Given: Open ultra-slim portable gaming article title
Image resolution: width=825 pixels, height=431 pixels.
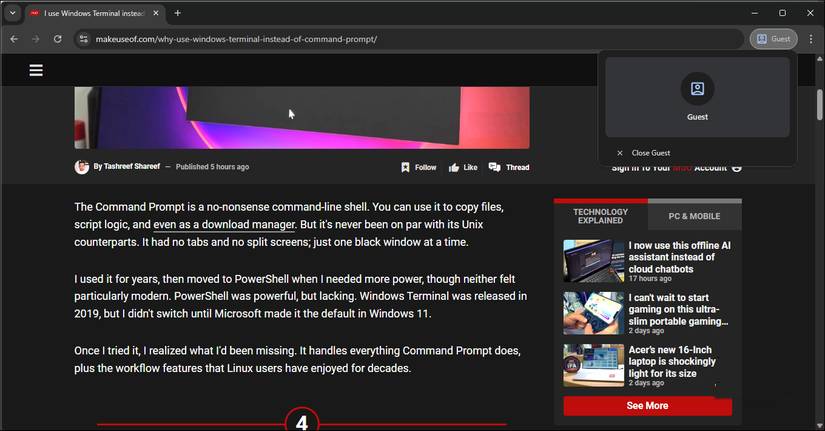Looking at the screenshot, I should point(678,309).
